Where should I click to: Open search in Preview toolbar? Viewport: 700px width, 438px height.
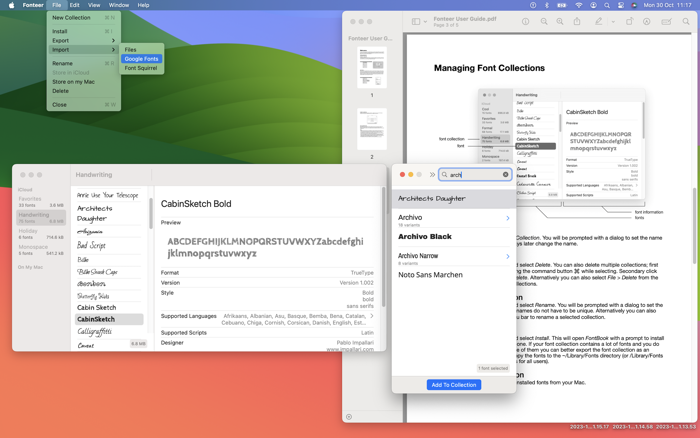click(x=686, y=21)
